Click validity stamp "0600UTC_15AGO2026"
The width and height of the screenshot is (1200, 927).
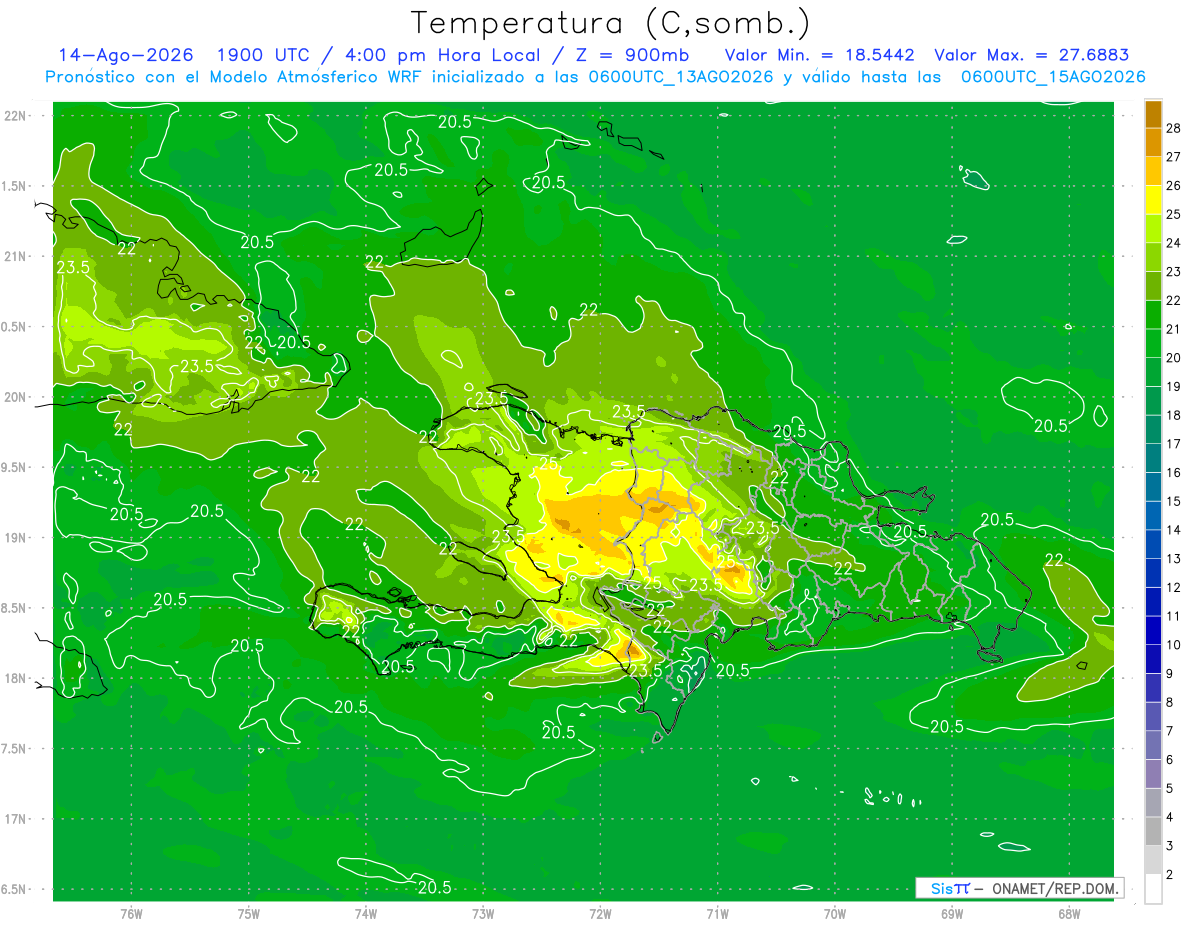coord(1053,77)
